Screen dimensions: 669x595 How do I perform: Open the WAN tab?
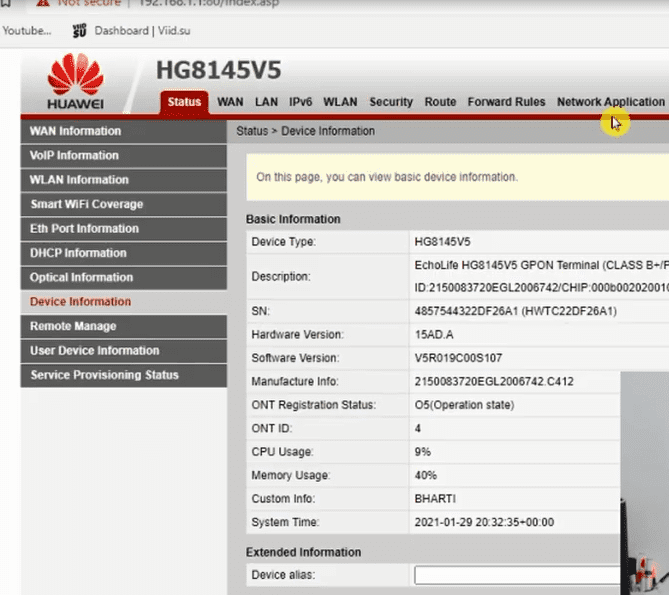coord(230,102)
